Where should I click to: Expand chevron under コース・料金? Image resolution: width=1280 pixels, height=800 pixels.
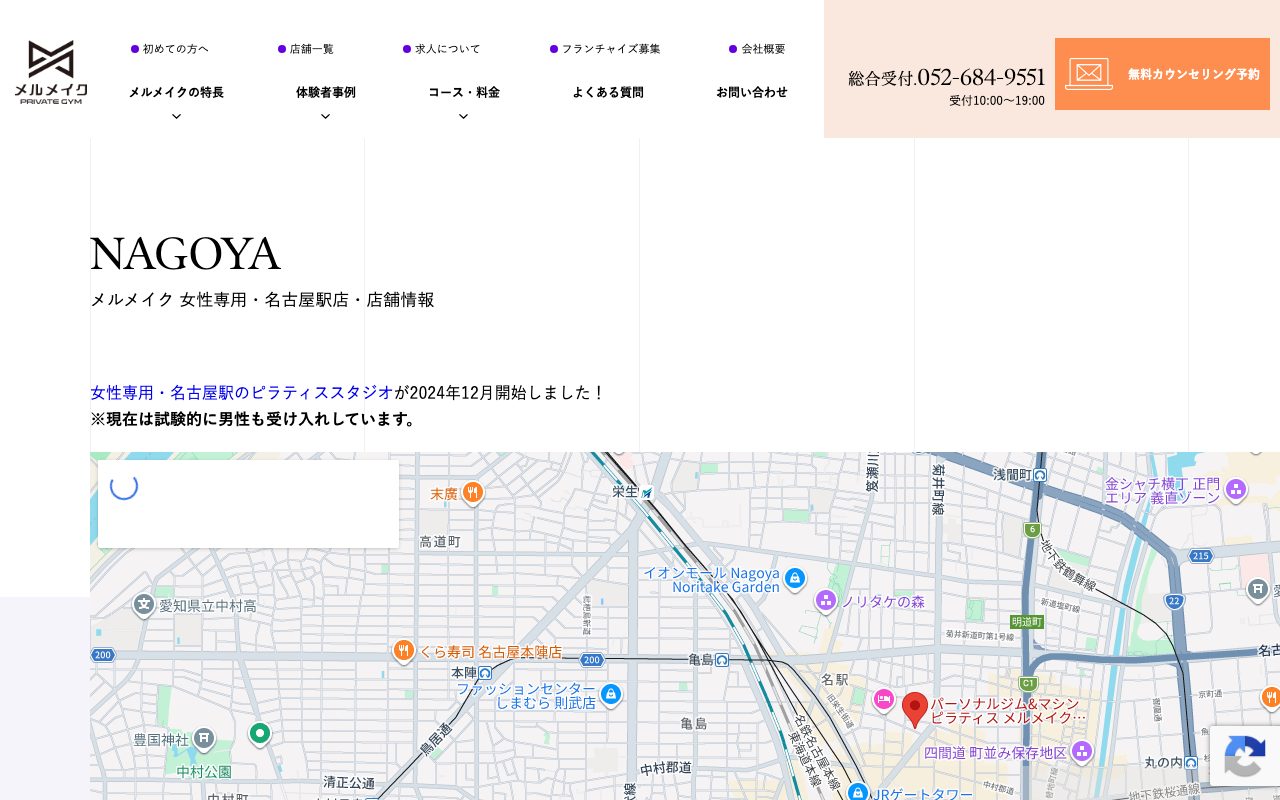[463, 116]
